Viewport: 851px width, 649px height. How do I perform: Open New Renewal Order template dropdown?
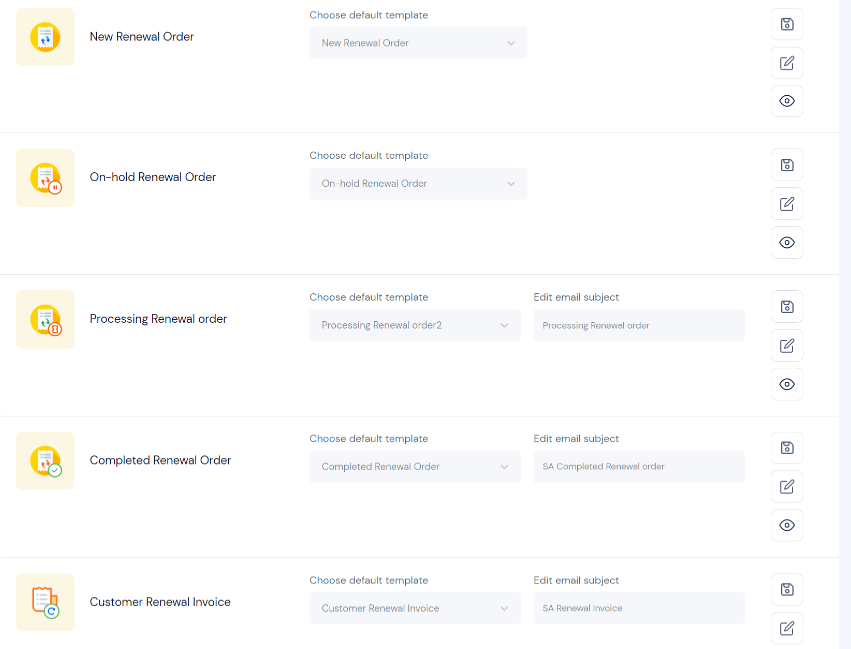[418, 43]
